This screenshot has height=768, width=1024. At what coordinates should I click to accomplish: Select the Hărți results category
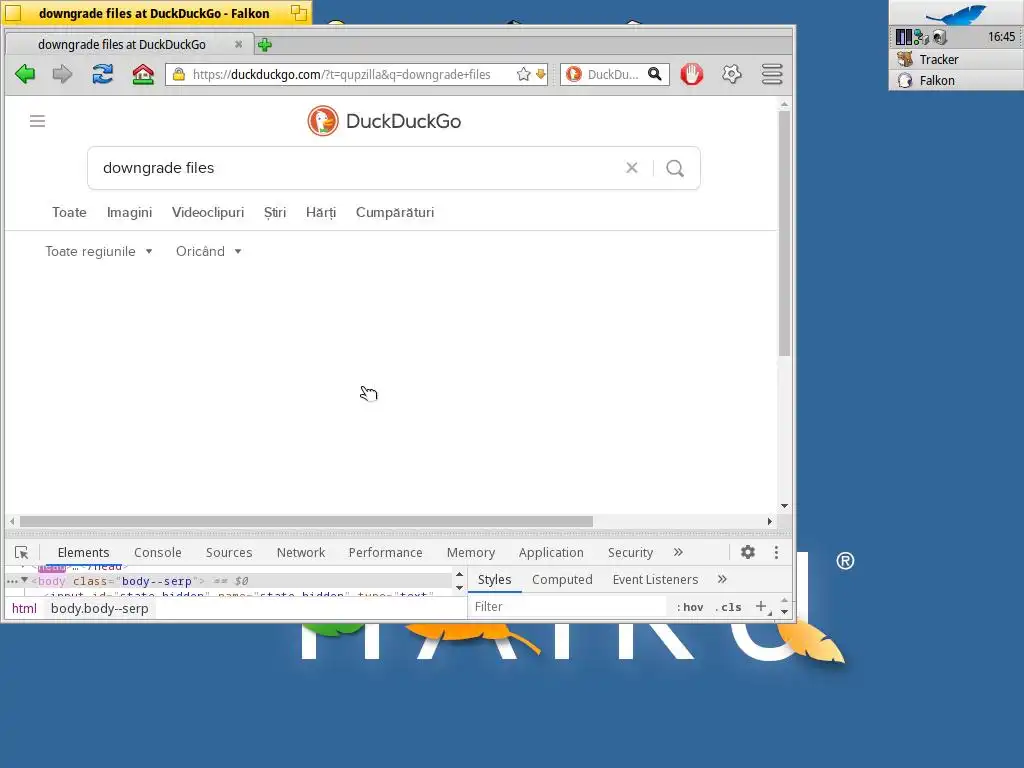(321, 212)
